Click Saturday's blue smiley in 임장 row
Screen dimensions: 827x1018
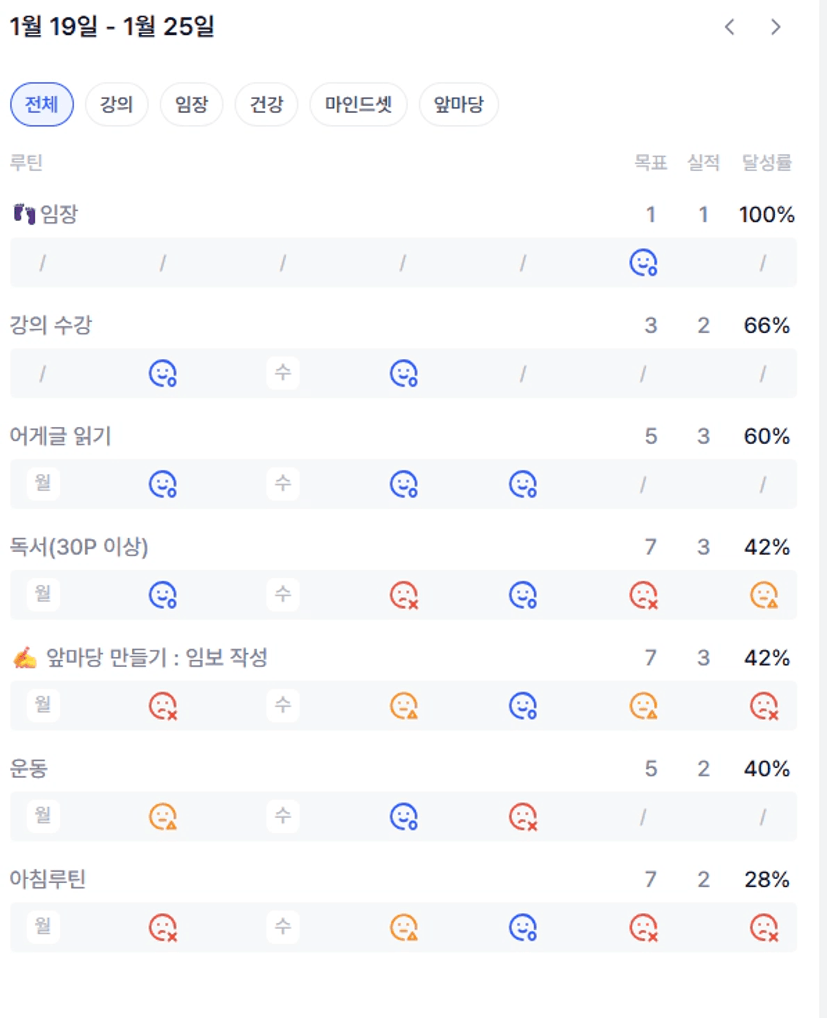click(x=643, y=263)
